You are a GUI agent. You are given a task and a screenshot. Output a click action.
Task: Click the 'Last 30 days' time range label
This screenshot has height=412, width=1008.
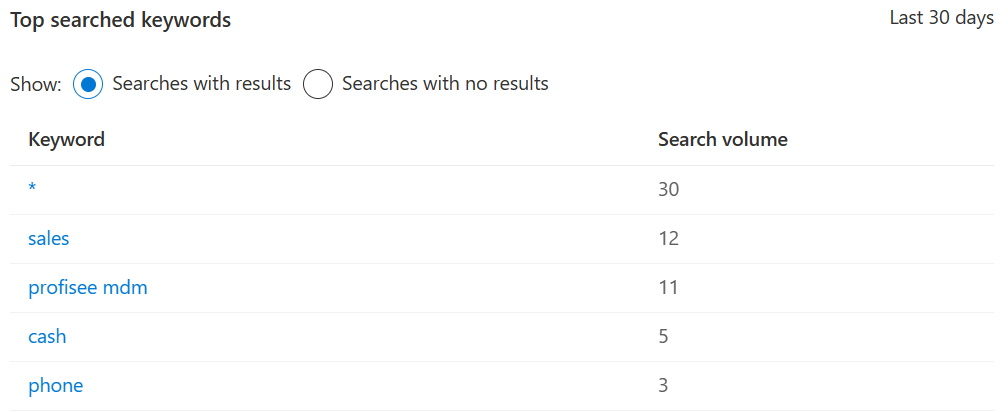coord(941,19)
